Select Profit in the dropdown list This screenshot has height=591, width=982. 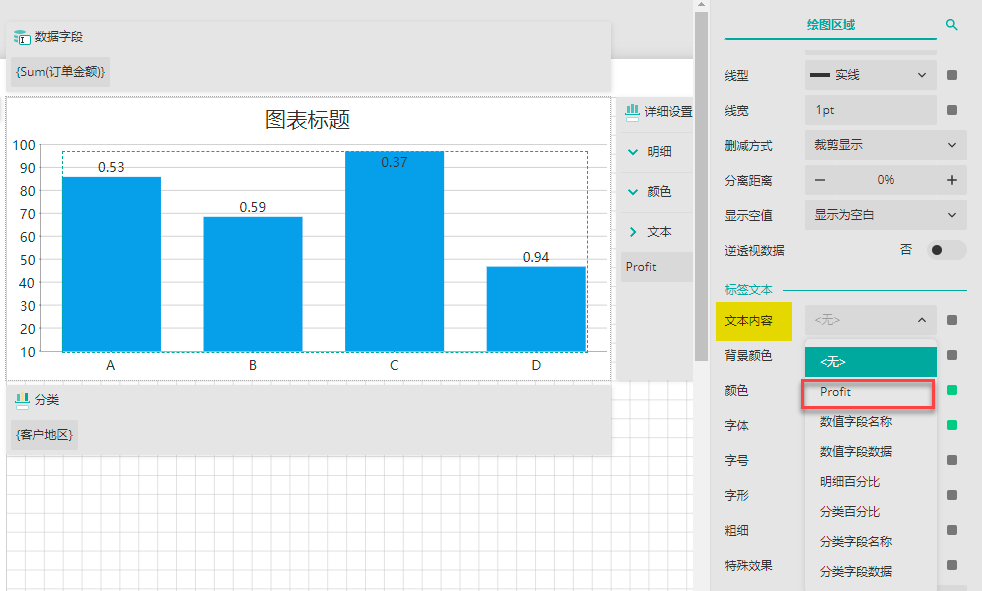(x=871, y=392)
